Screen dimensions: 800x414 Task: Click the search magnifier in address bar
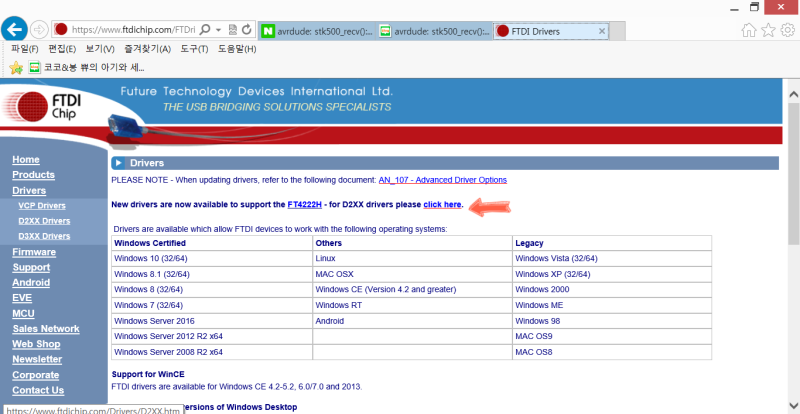coord(205,30)
